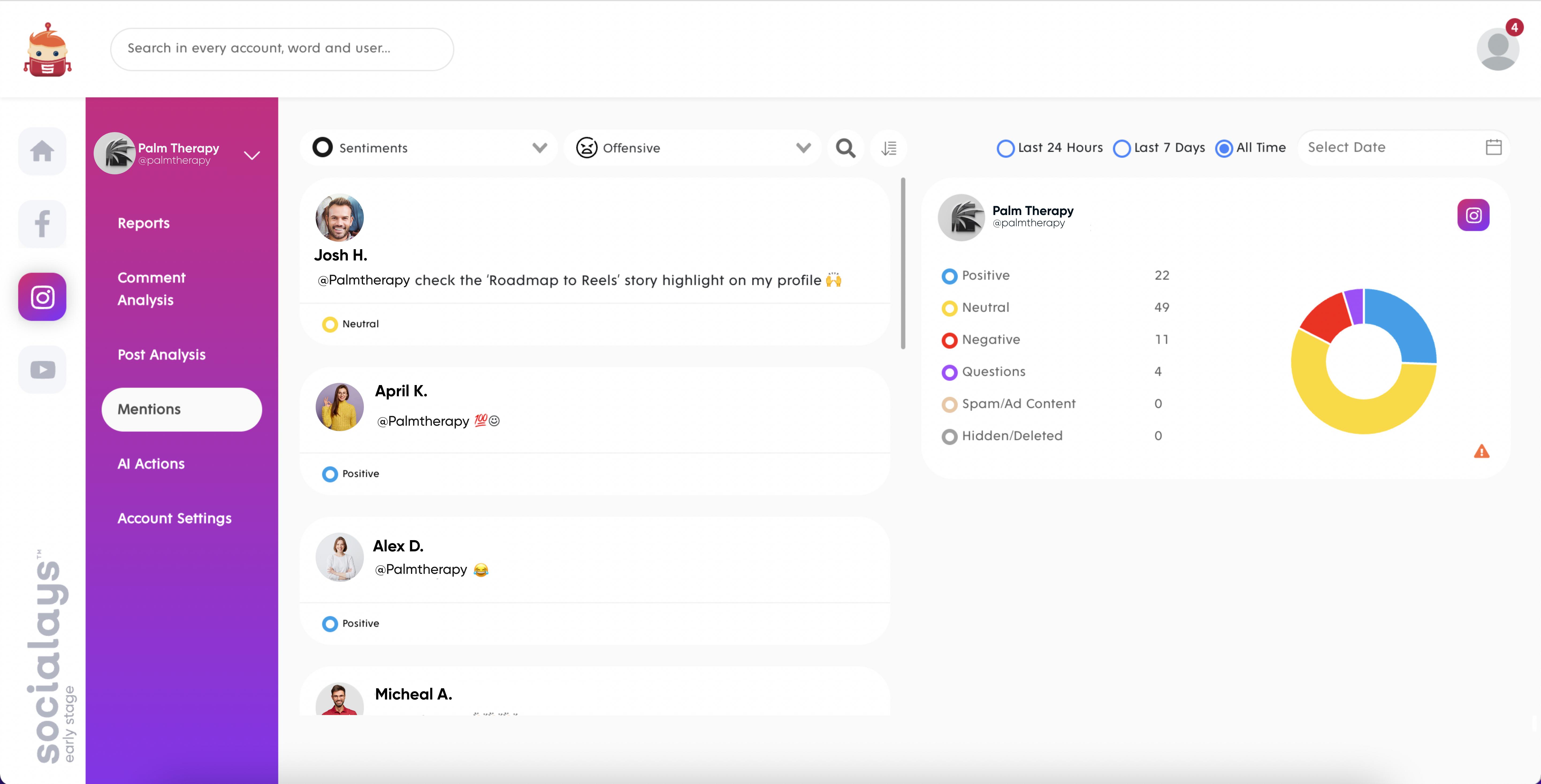Click the Negative count value 11
1541x784 pixels.
[x=1162, y=340]
